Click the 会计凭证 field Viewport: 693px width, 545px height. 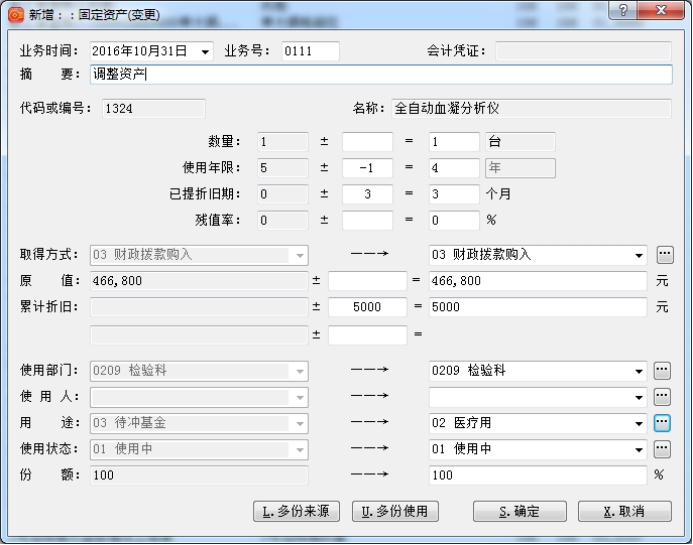point(583,51)
